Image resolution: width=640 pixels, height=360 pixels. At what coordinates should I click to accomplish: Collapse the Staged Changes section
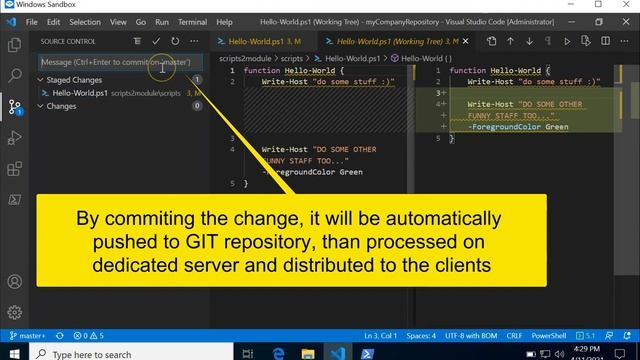[40, 80]
